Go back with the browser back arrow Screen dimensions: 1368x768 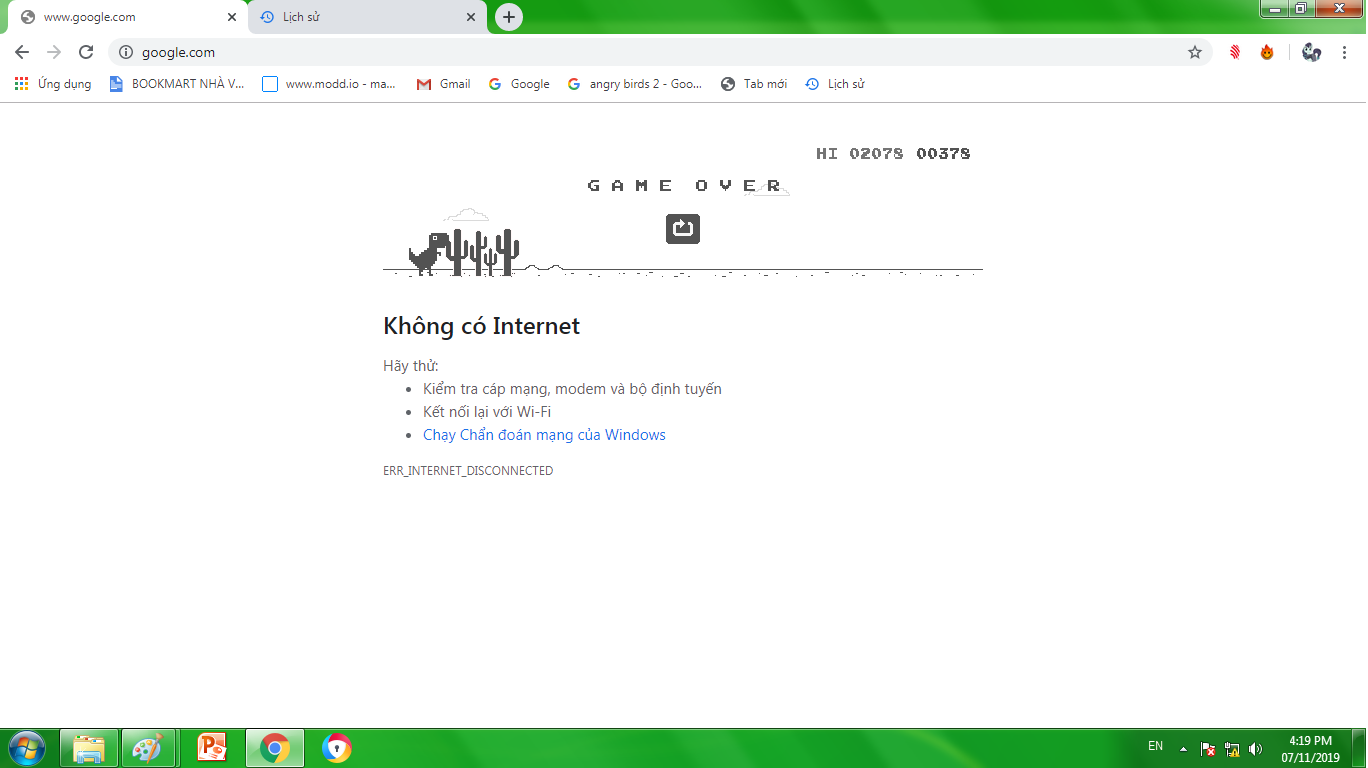tap(22, 52)
